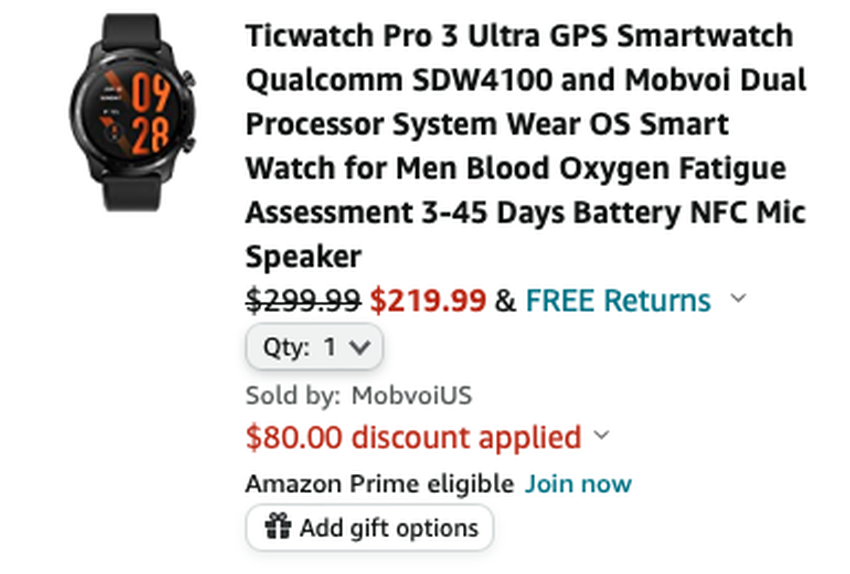Click the current quantity number 1
850x574 pixels.
(330, 348)
